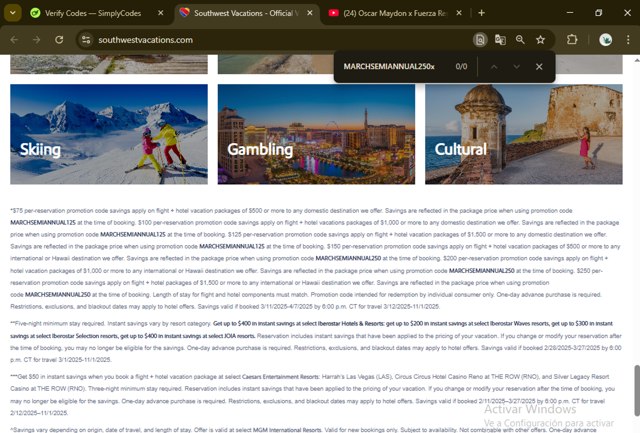The height and width of the screenshot is (433, 640).
Task: Open a new browser tab
Action: (482, 13)
